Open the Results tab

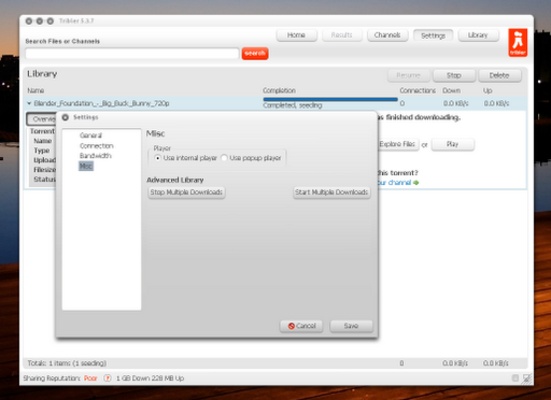click(342, 35)
